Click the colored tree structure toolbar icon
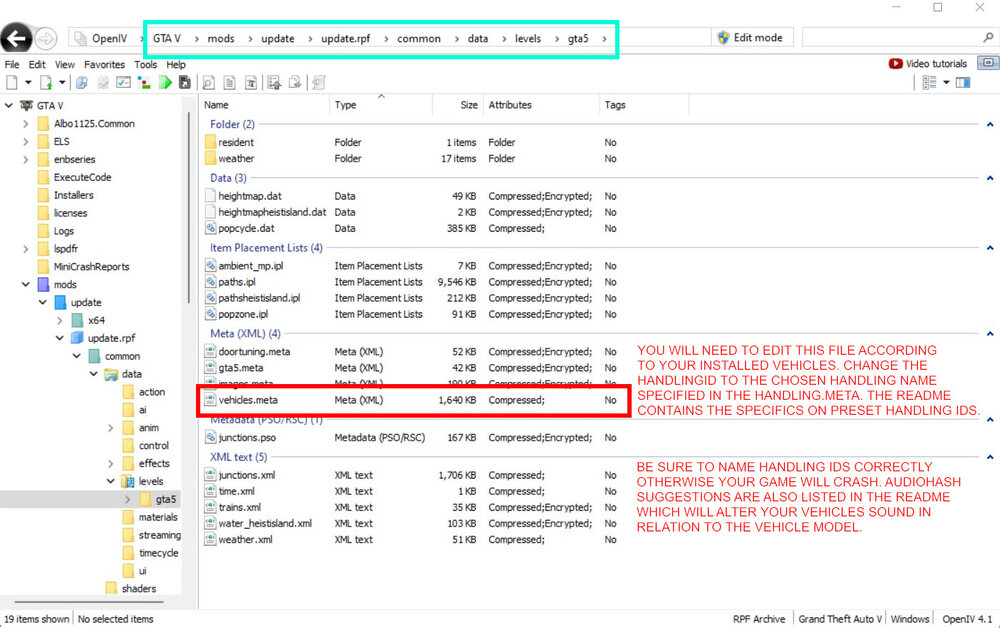 [144, 82]
